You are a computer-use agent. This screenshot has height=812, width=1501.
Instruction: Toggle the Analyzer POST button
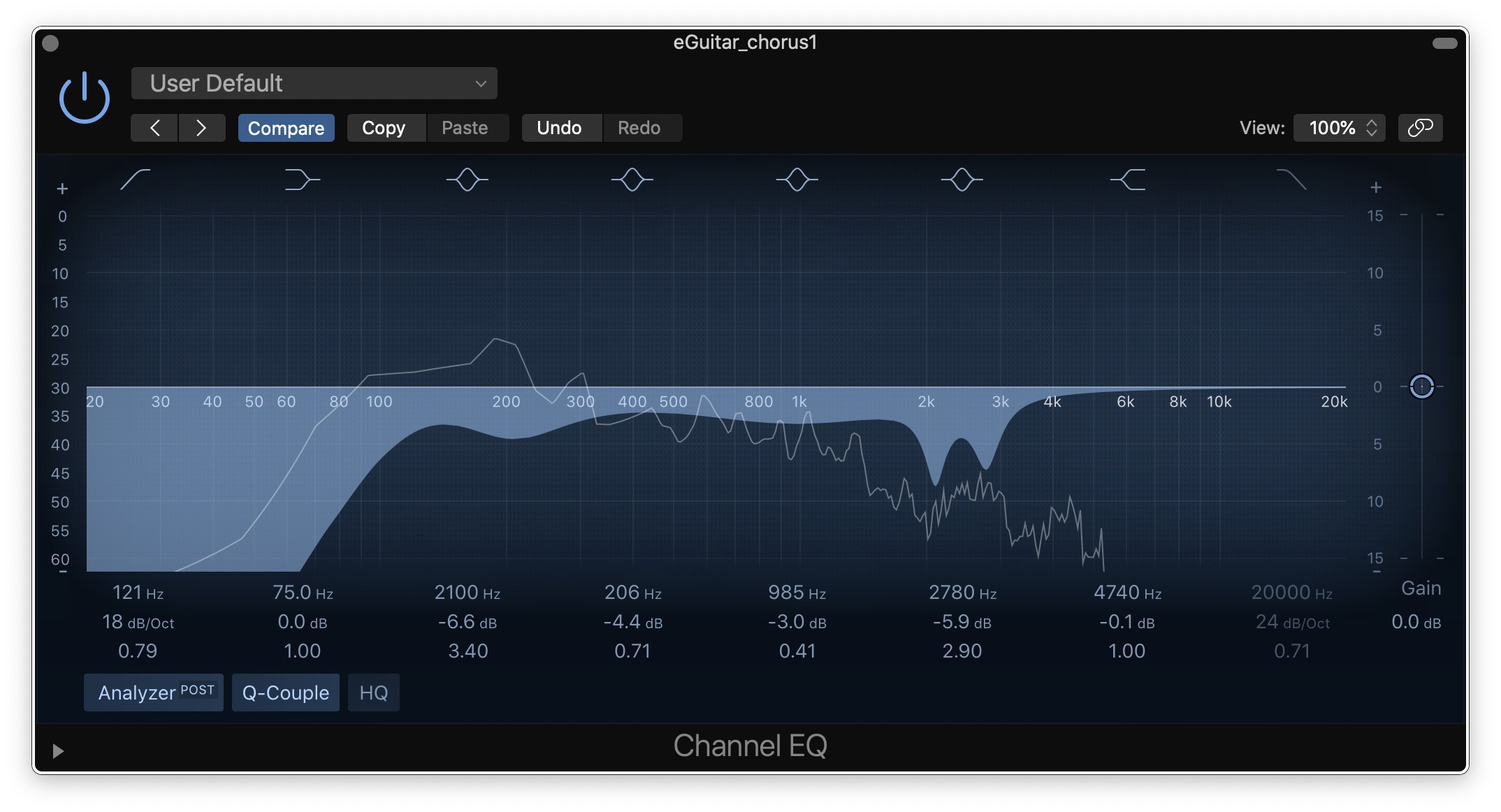[154, 693]
